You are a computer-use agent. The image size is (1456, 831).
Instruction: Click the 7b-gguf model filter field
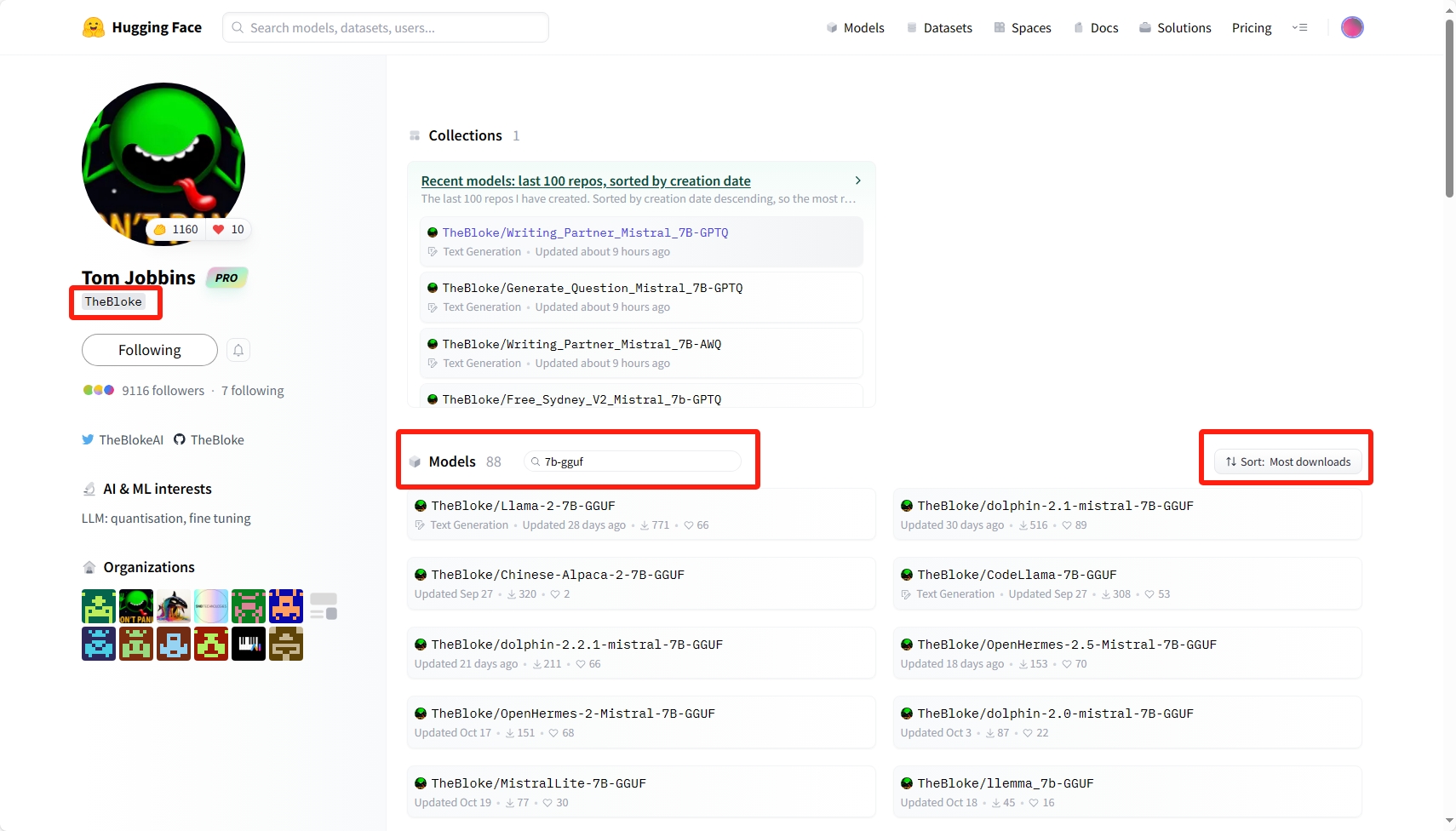(x=633, y=461)
